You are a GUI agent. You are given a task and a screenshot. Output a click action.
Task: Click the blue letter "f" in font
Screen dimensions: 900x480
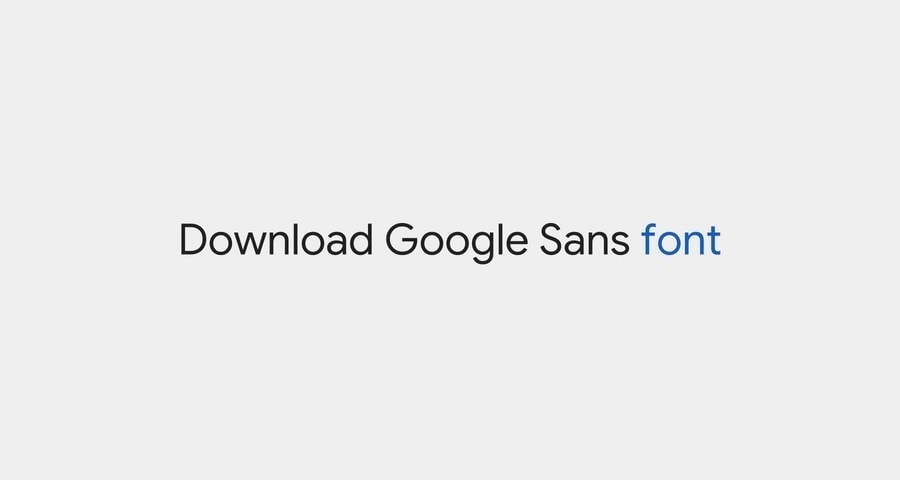pos(649,239)
